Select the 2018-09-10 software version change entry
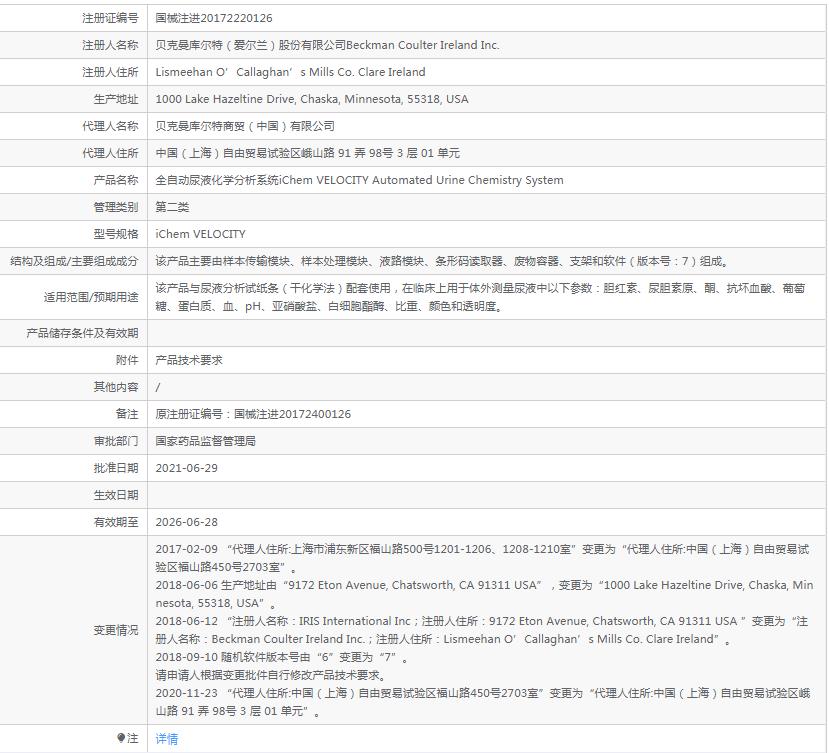 (282, 657)
